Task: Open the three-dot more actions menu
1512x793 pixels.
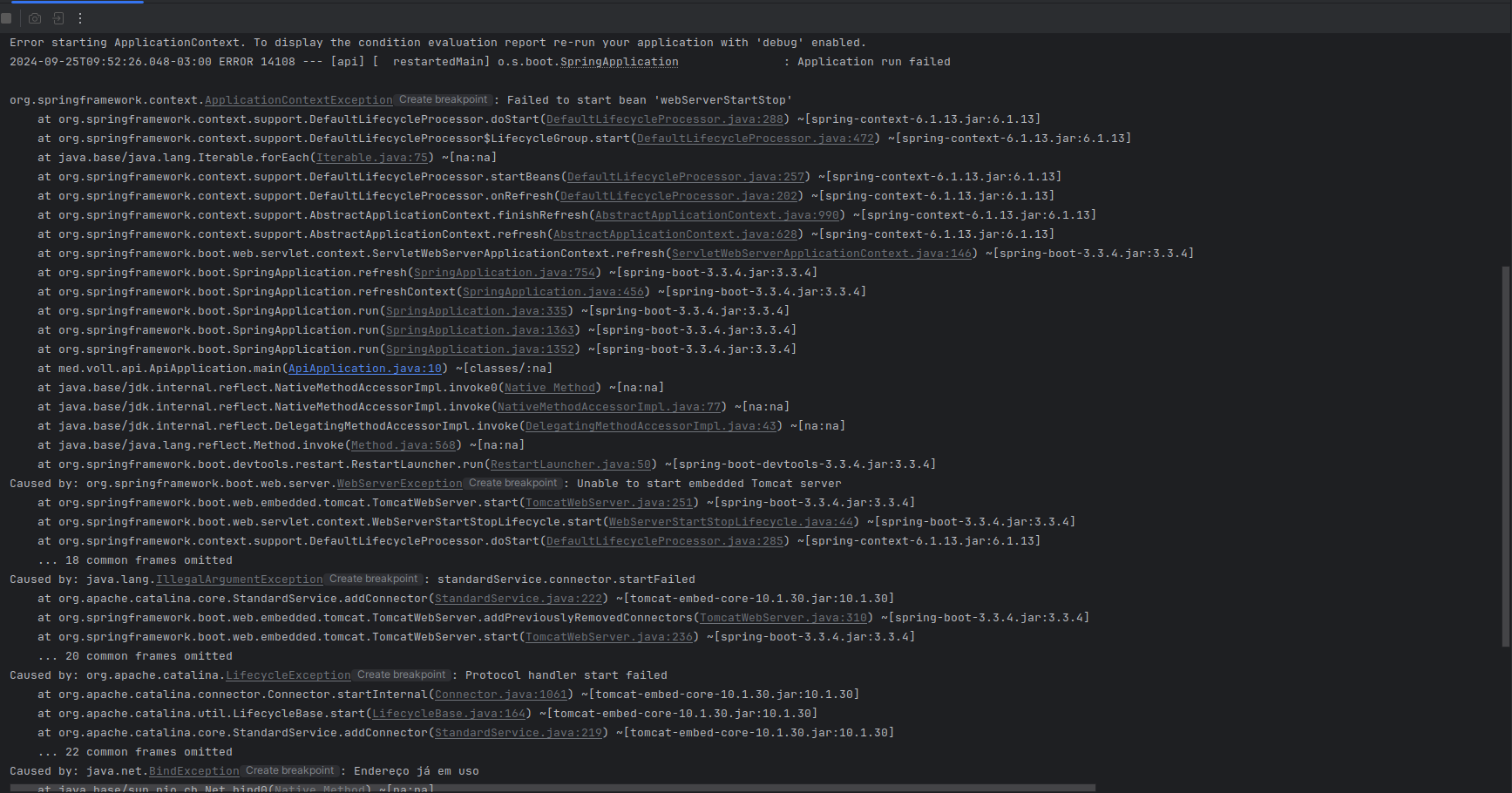Action: [80, 18]
